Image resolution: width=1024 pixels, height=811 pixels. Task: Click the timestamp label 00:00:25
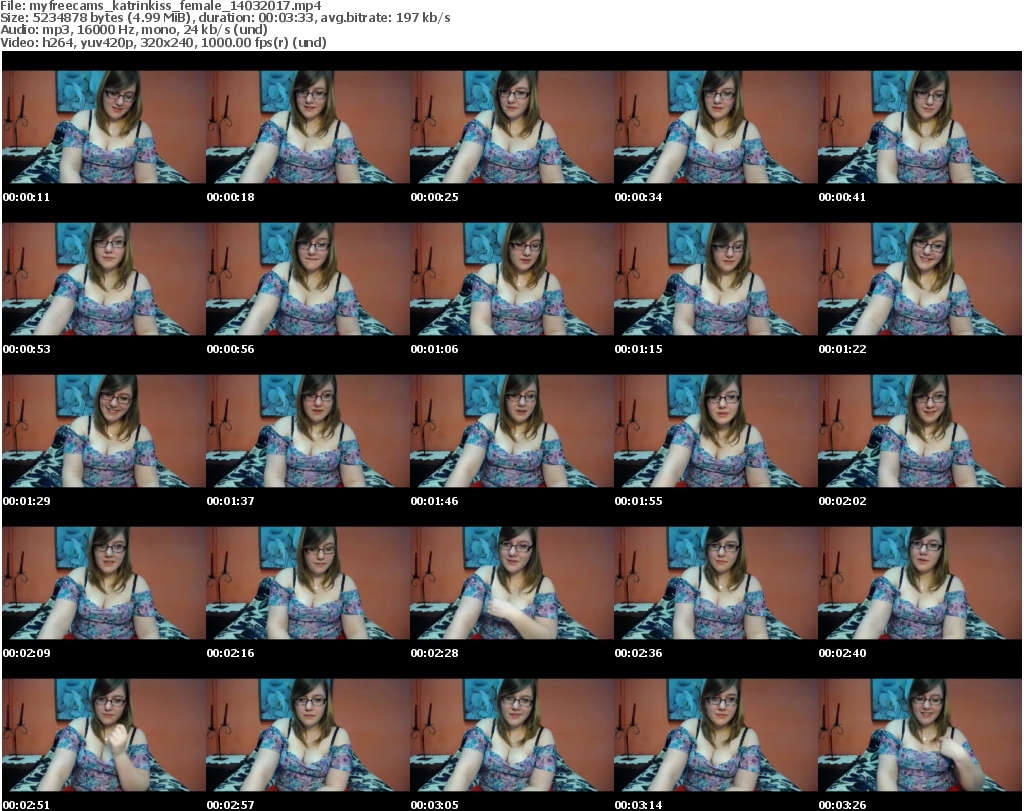tap(434, 197)
